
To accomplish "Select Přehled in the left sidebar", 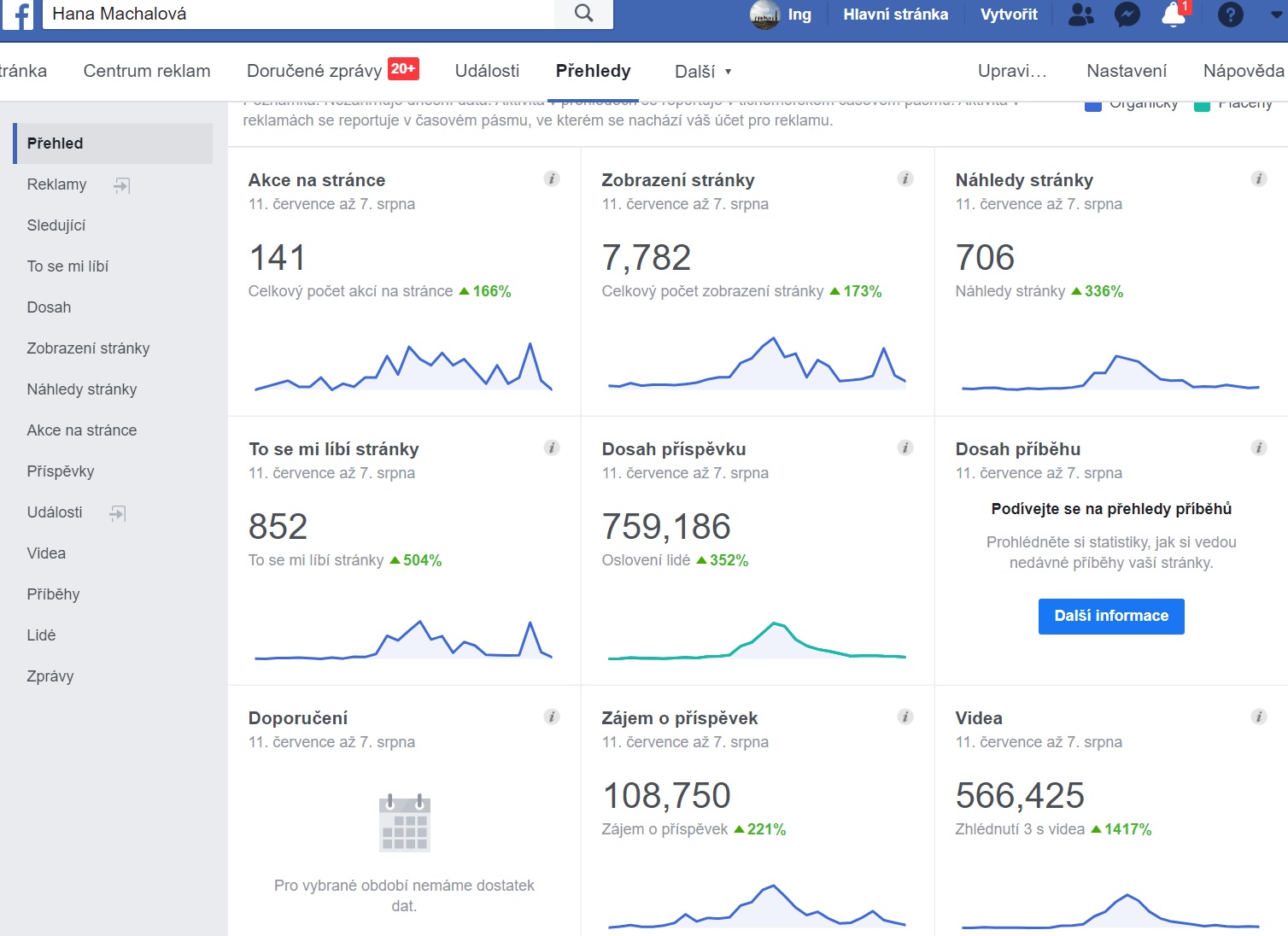I will point(113,143).
